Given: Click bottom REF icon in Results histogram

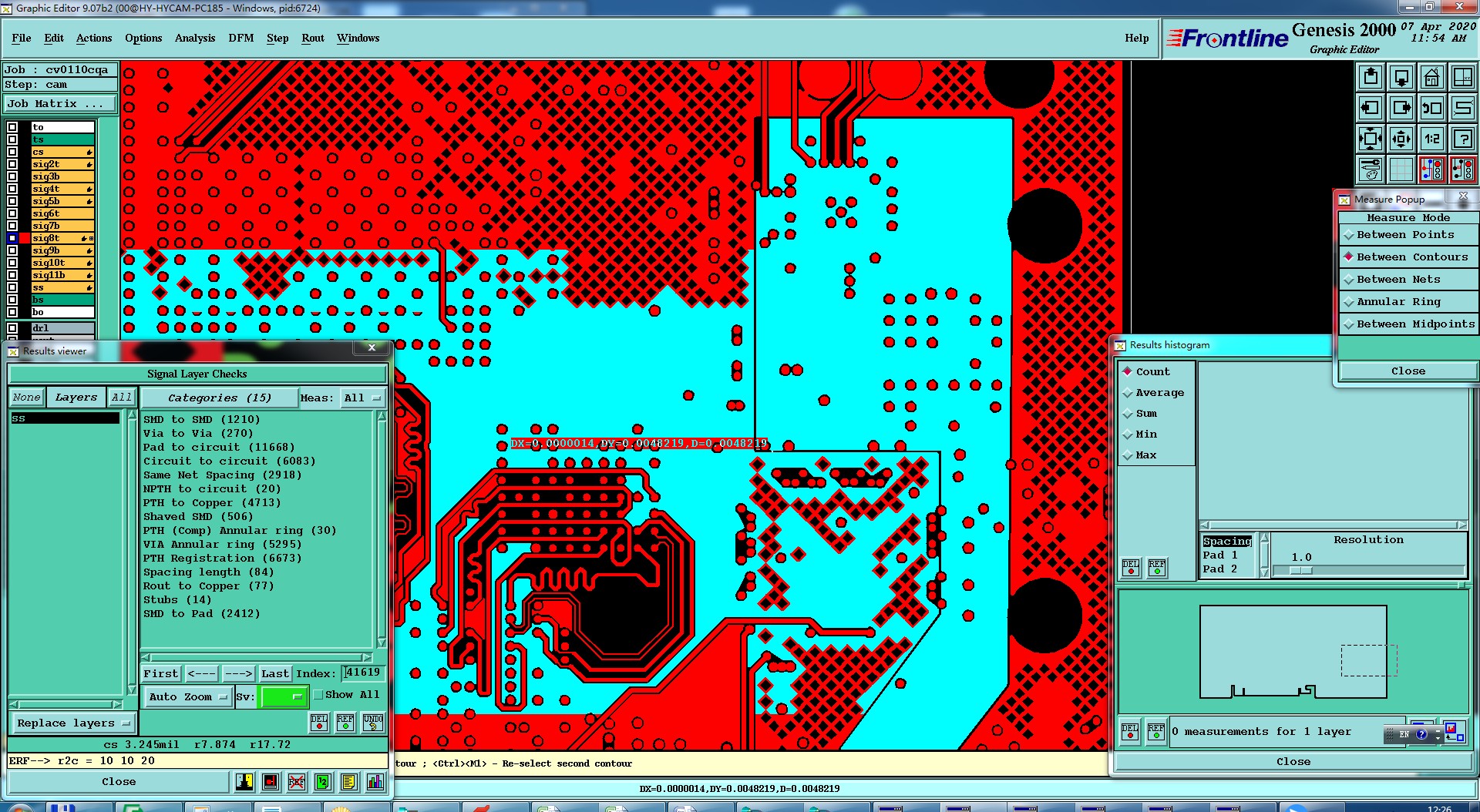Looking at the screenshot, I should tap(1156, 731).
